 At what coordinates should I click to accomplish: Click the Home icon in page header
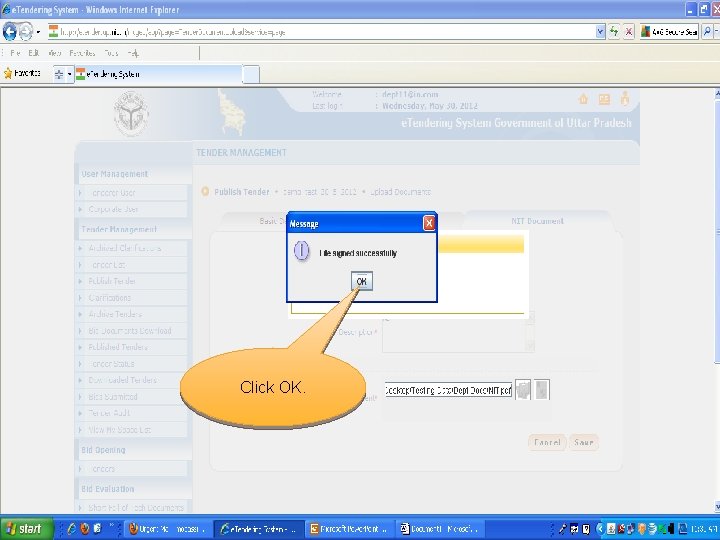[583, 99]
